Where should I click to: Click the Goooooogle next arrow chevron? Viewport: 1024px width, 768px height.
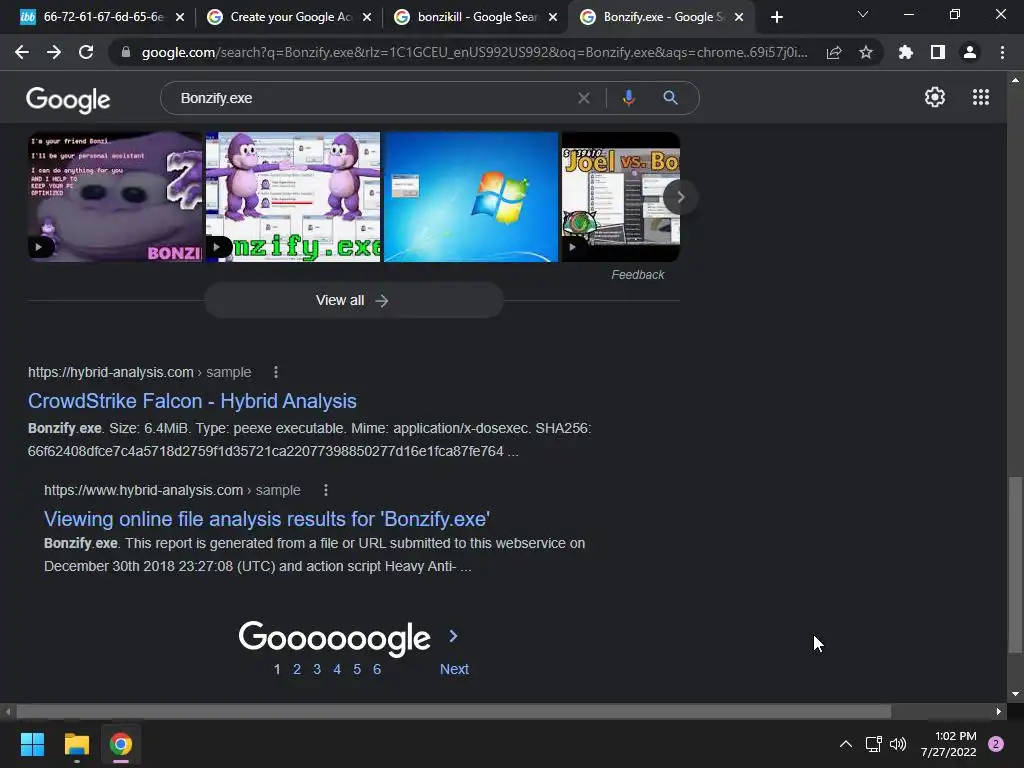[x=454, y=636]
